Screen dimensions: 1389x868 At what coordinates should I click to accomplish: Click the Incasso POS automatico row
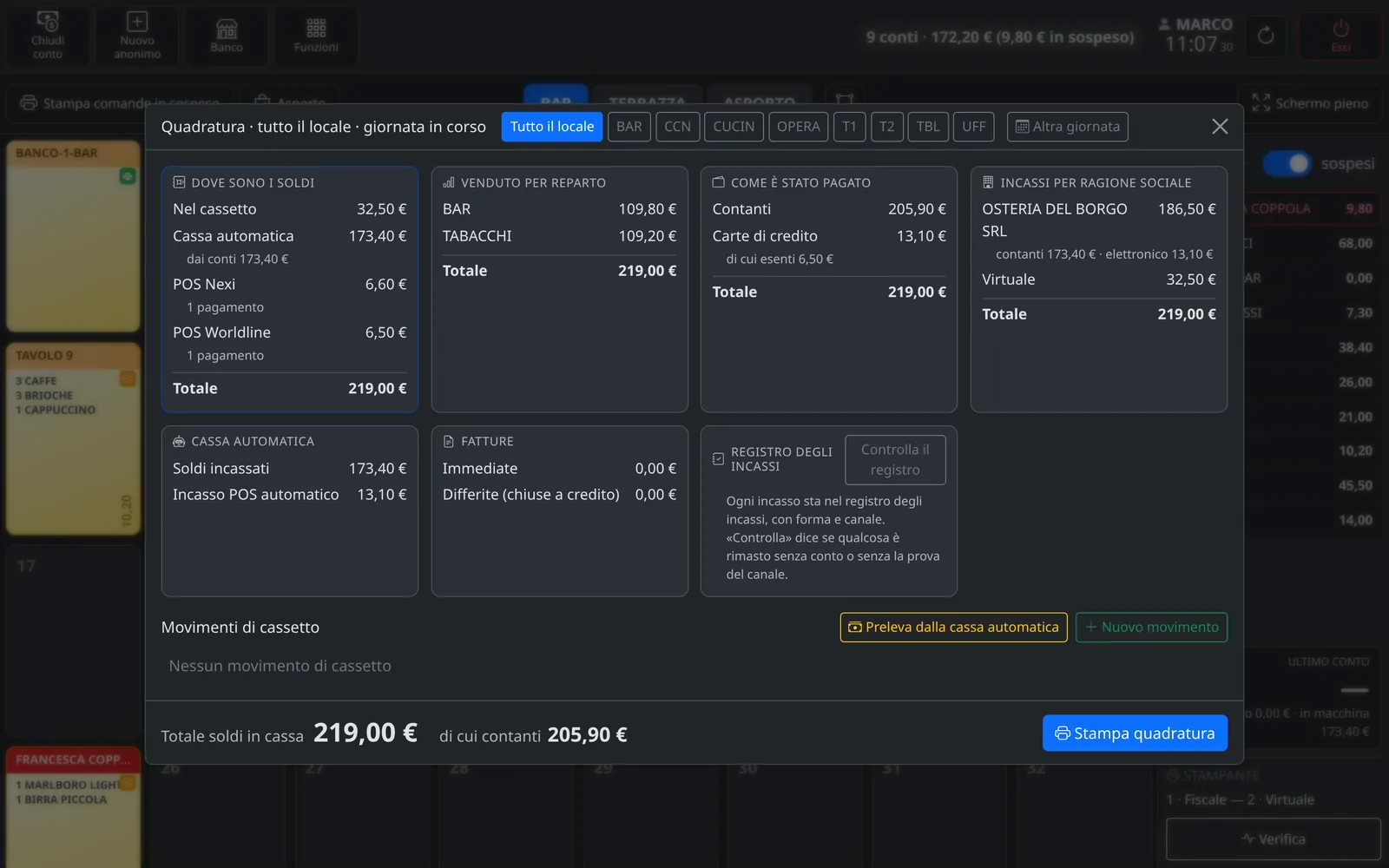click(290, 495)
